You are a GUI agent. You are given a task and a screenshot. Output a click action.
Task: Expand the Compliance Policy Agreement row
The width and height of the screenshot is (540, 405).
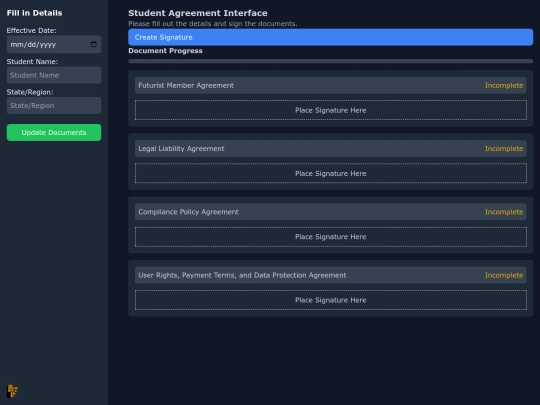[x=330, y=212]
